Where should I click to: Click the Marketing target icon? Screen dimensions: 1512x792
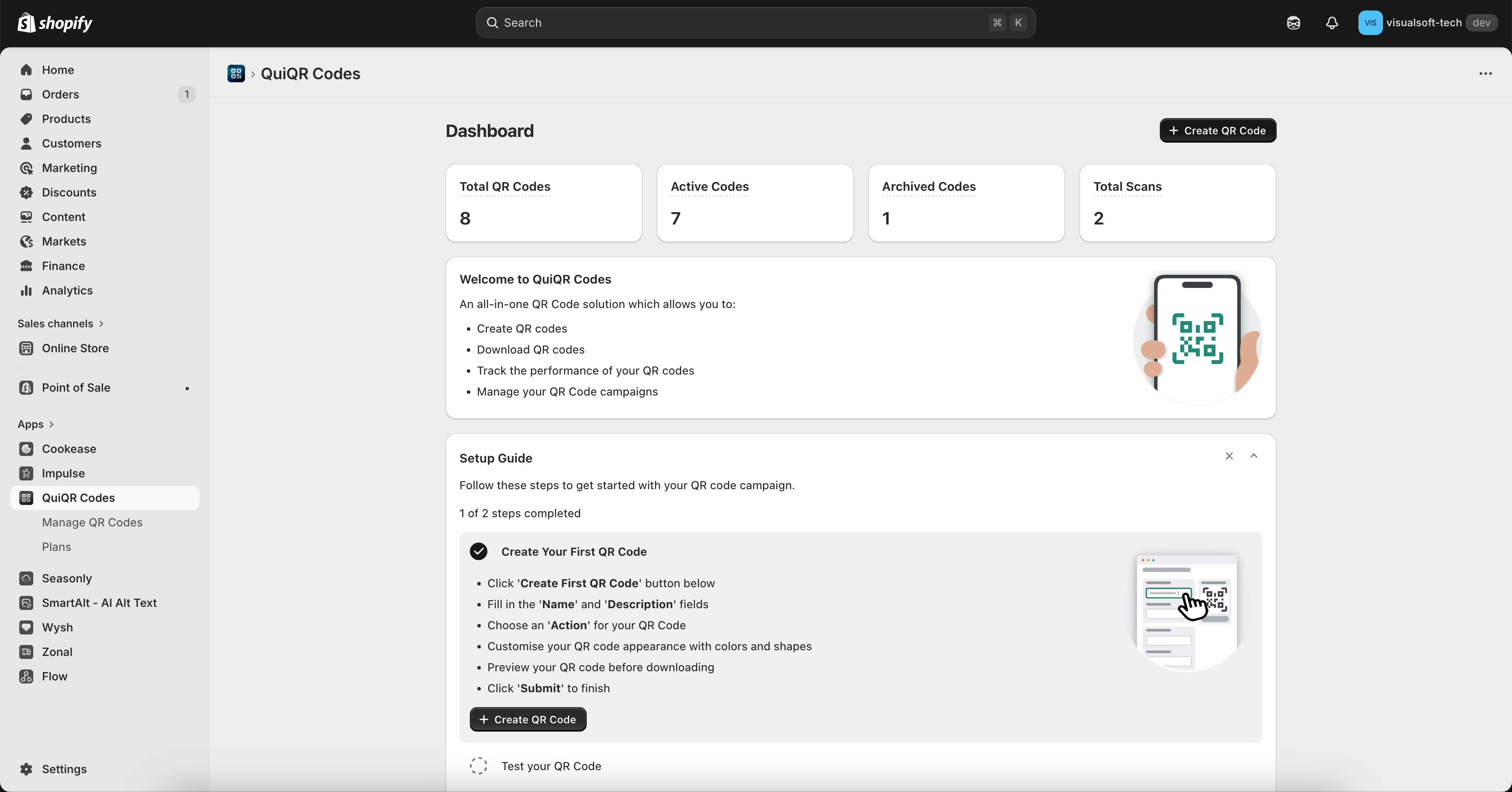coord(26,168)
